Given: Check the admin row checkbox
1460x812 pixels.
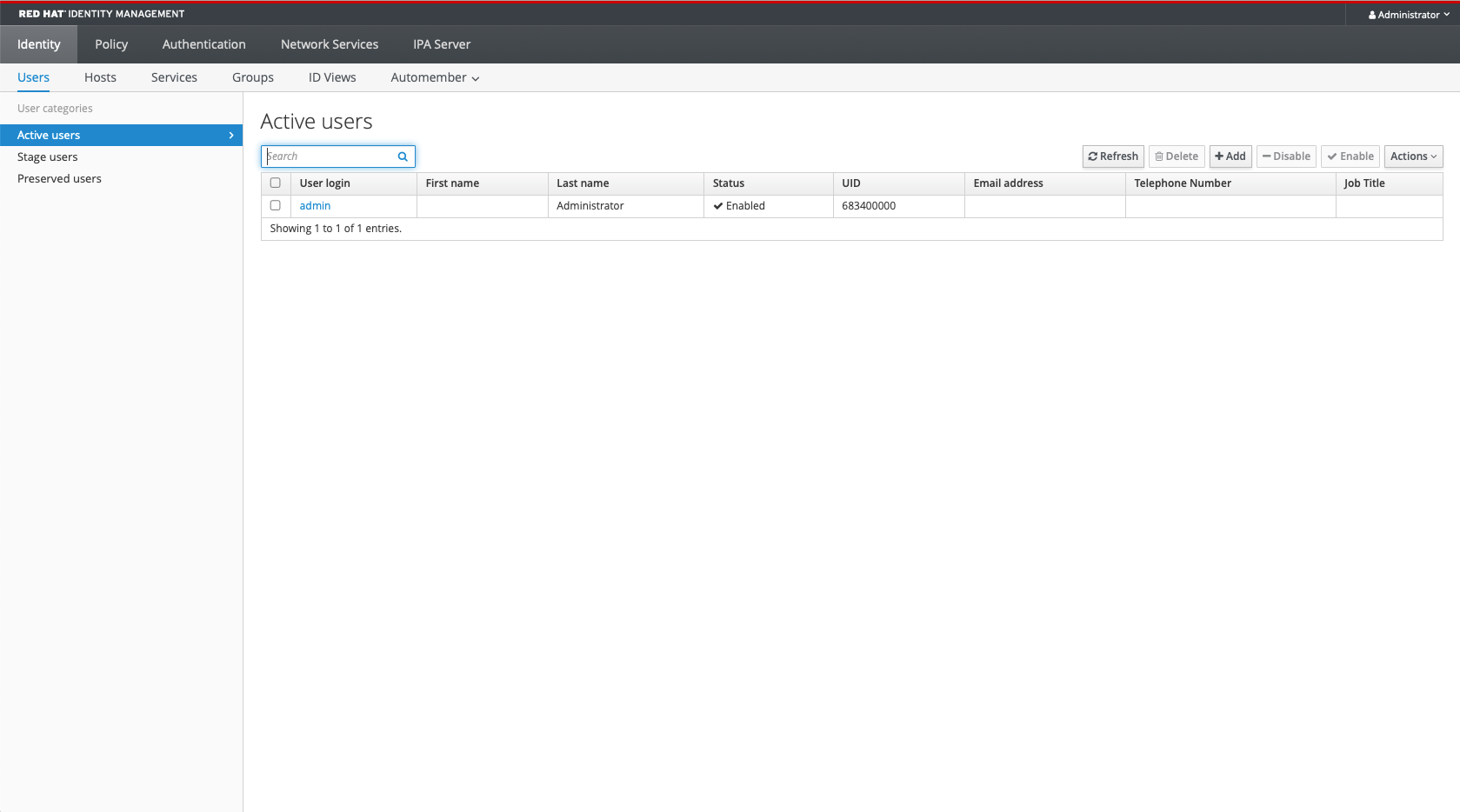Looking at the screenshot, I should 276,206.
